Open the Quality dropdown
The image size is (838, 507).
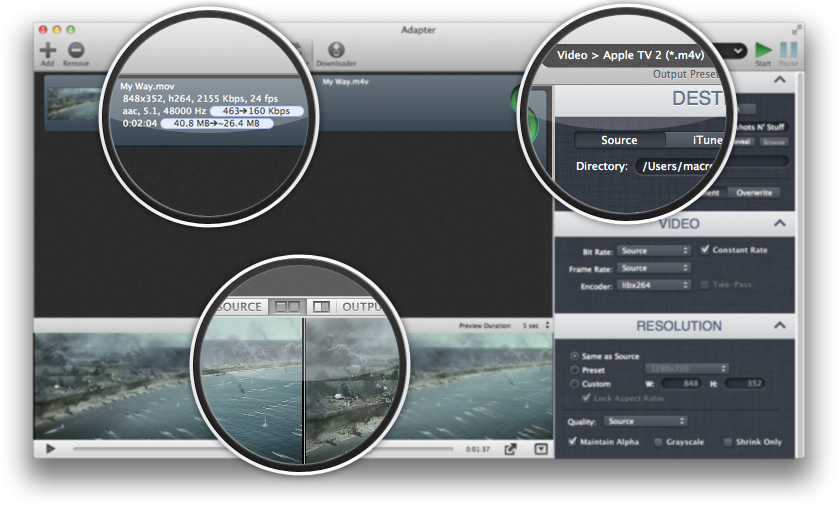point(646,422)
